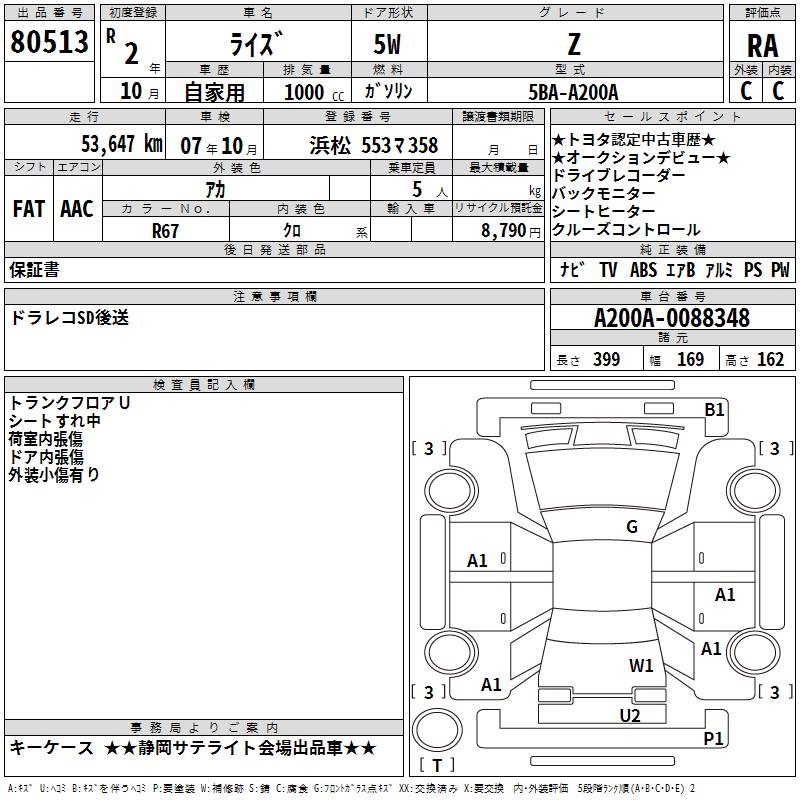
Task: Select the RA evaluation score
Action: click(762, 45)
